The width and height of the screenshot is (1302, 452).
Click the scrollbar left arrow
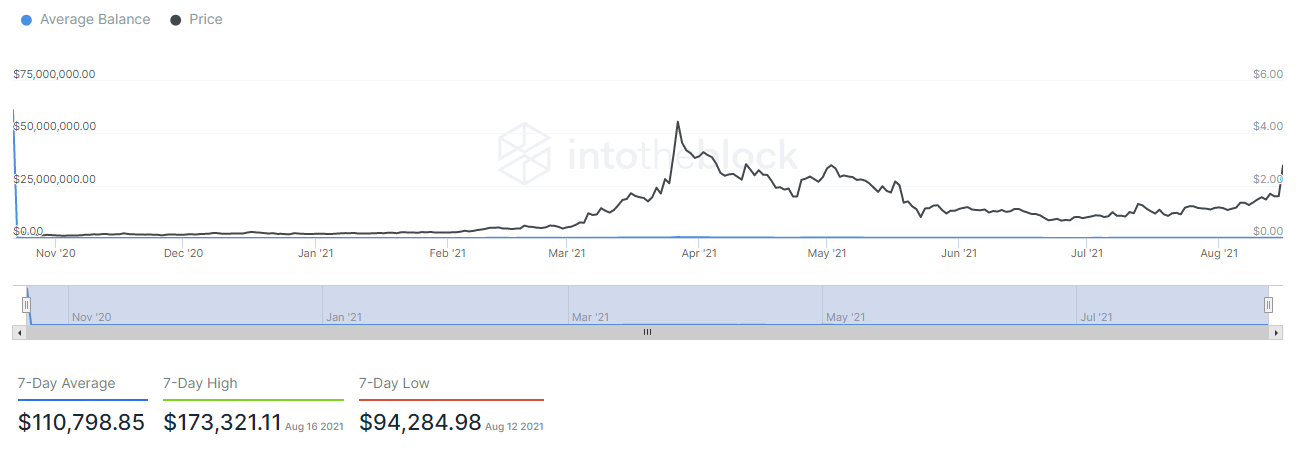17,331
